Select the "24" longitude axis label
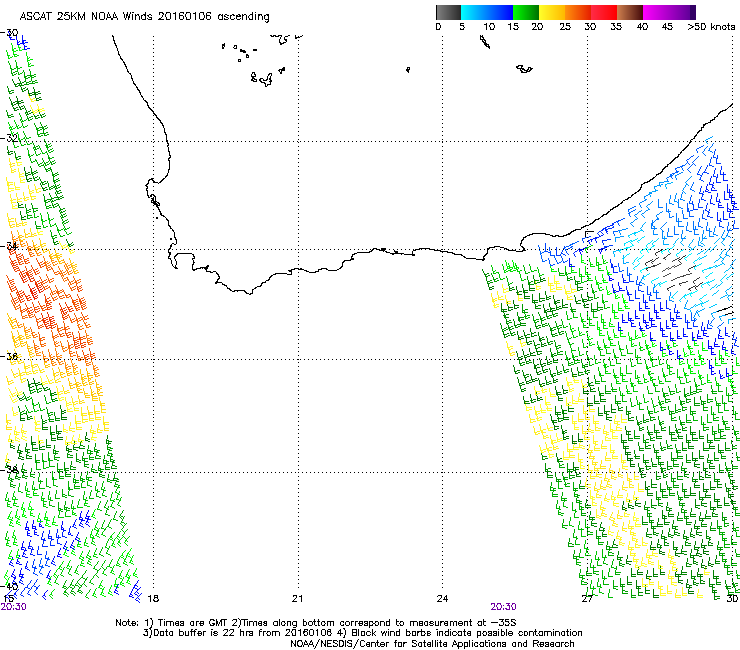The image size is (740, 650). pos(442,599)
